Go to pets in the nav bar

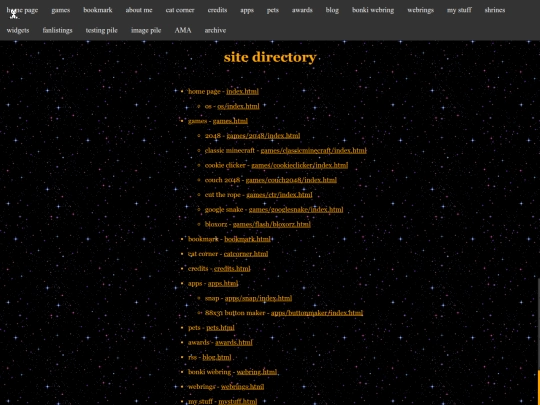272,10
